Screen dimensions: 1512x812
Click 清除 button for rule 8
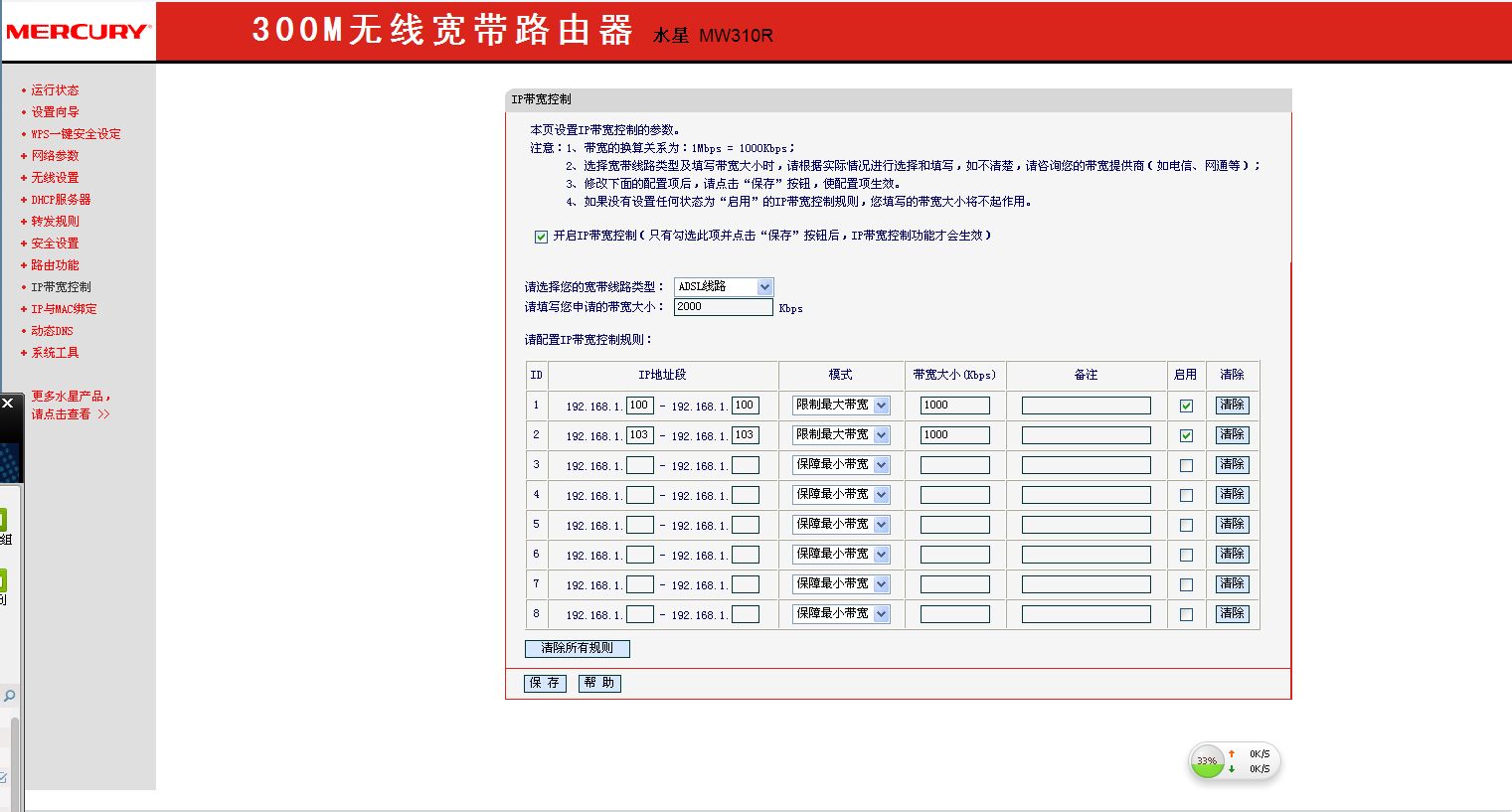[x=1232, y=614]
